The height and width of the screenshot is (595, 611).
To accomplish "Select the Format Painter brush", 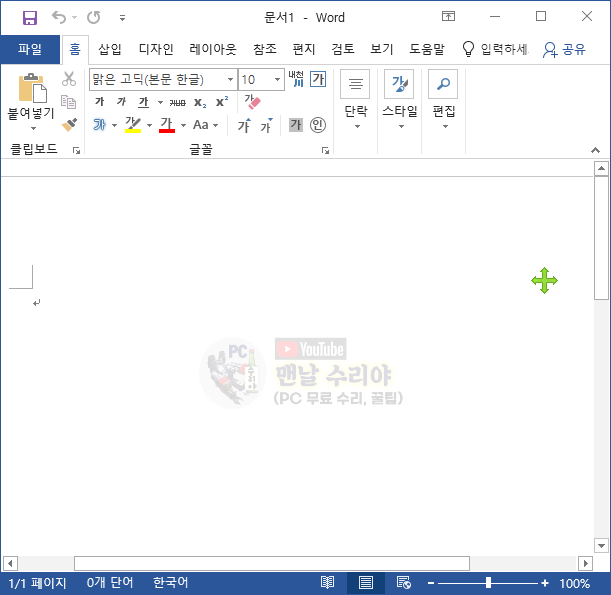I will [69, 125].
